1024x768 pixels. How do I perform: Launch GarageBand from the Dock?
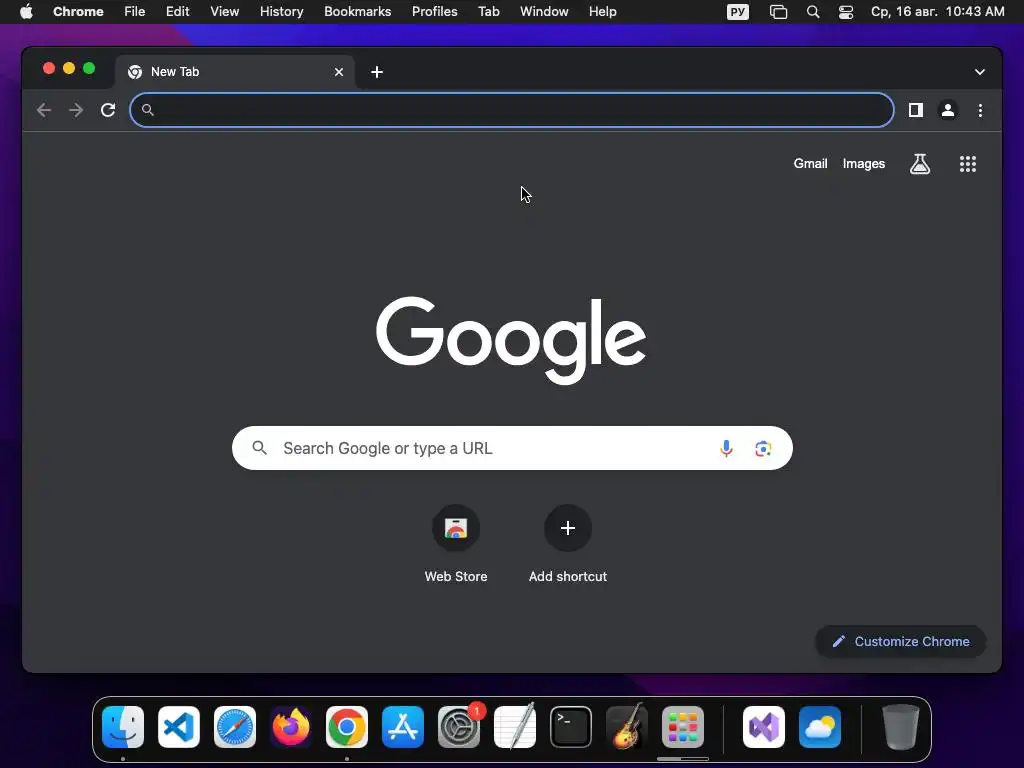[627, 727]
